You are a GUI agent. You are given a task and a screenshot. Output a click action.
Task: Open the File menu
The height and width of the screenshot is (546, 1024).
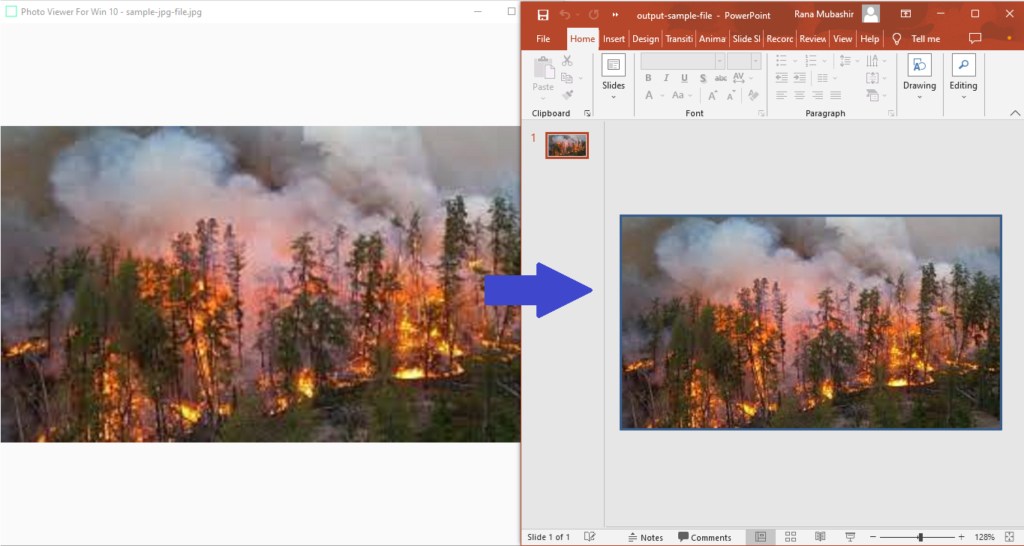click(x=543, y=39)
